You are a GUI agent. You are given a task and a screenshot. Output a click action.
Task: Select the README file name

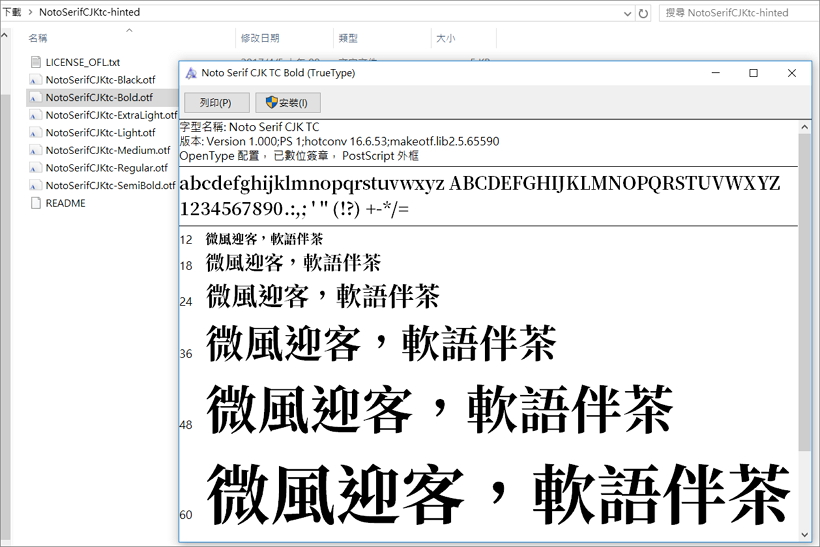tap(65, 203)
